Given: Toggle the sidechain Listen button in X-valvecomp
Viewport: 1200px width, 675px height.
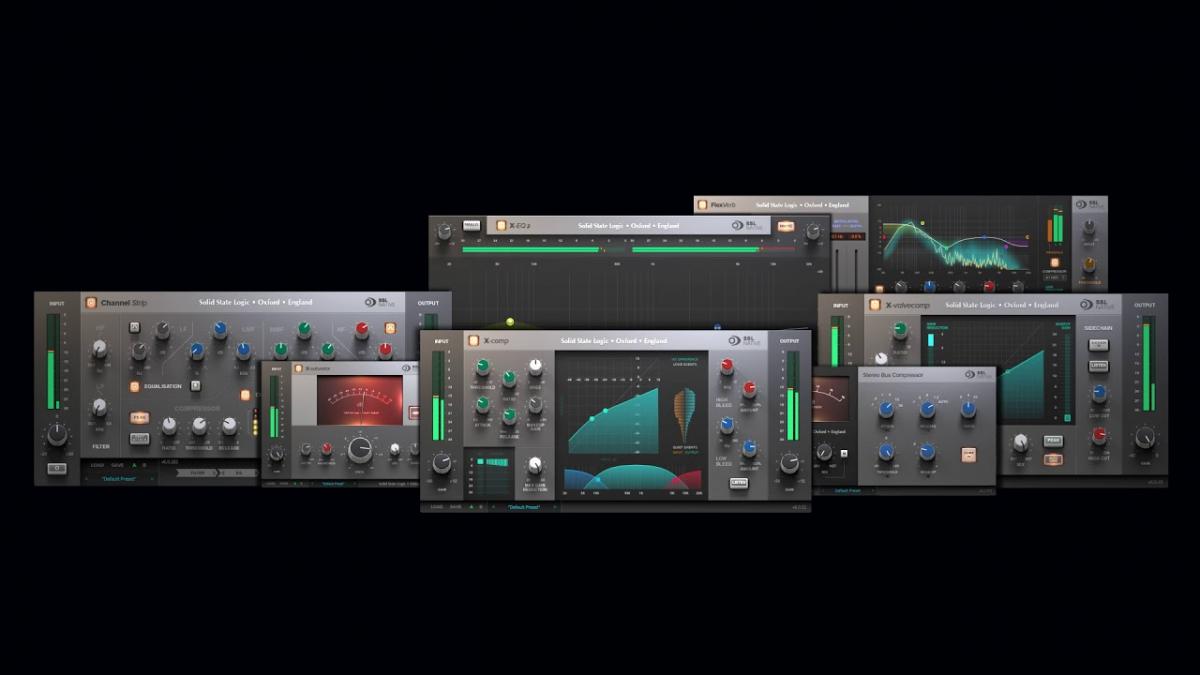Looking at the screenshot, I should [x=1098, y=366].
